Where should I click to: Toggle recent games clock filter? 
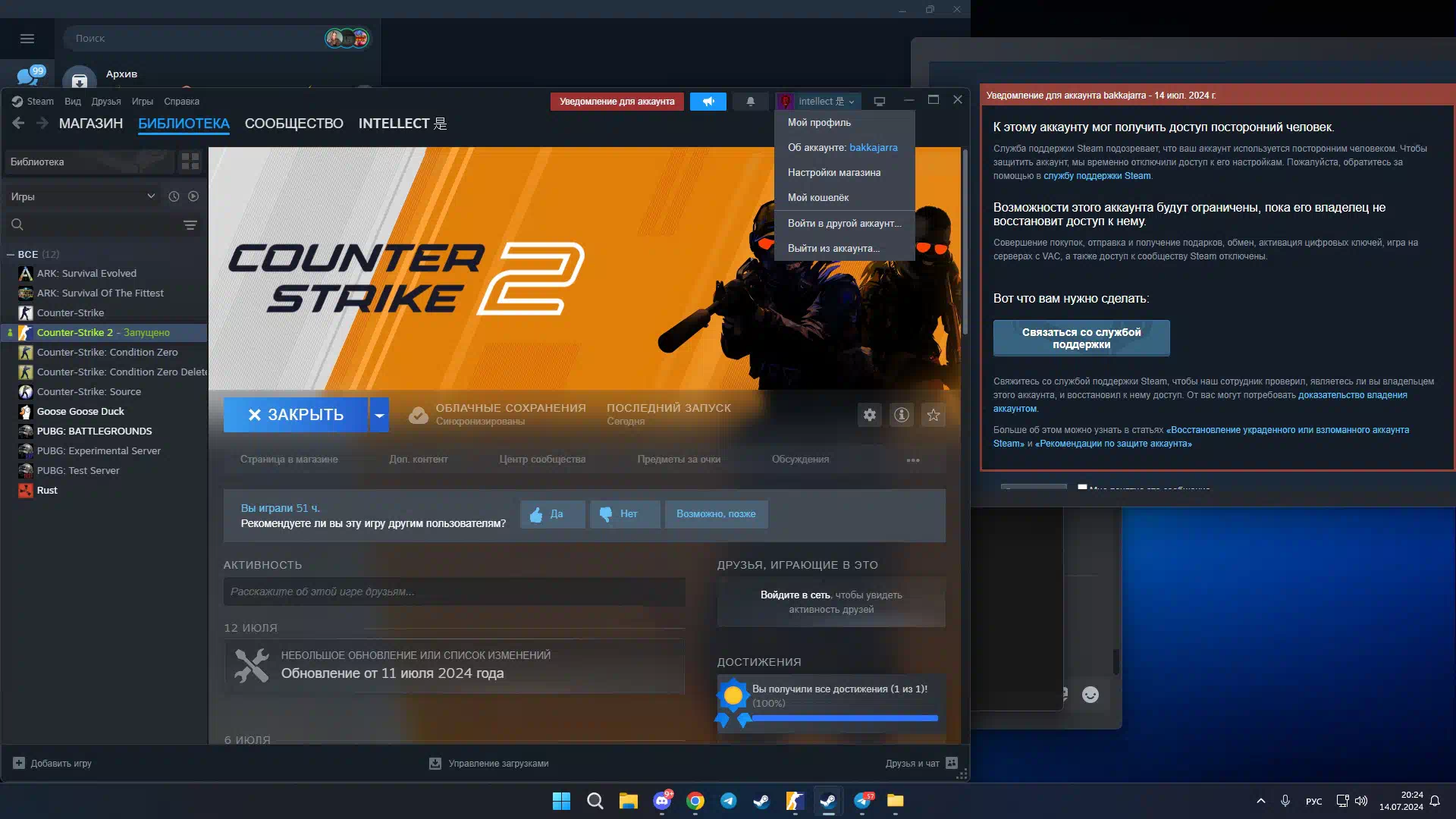(174, 196)
